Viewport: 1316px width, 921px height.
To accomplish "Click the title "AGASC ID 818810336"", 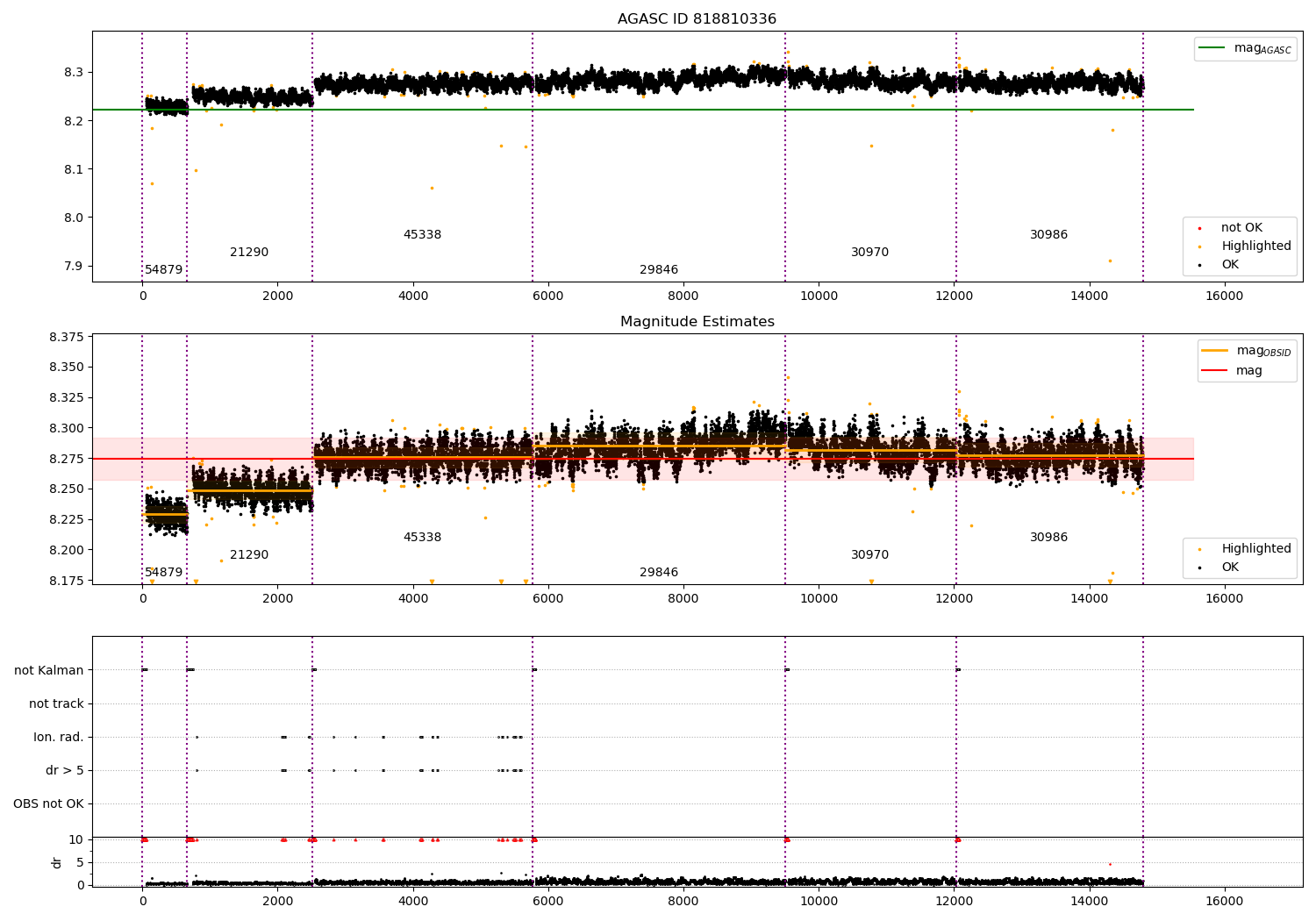I will point(697,19).
